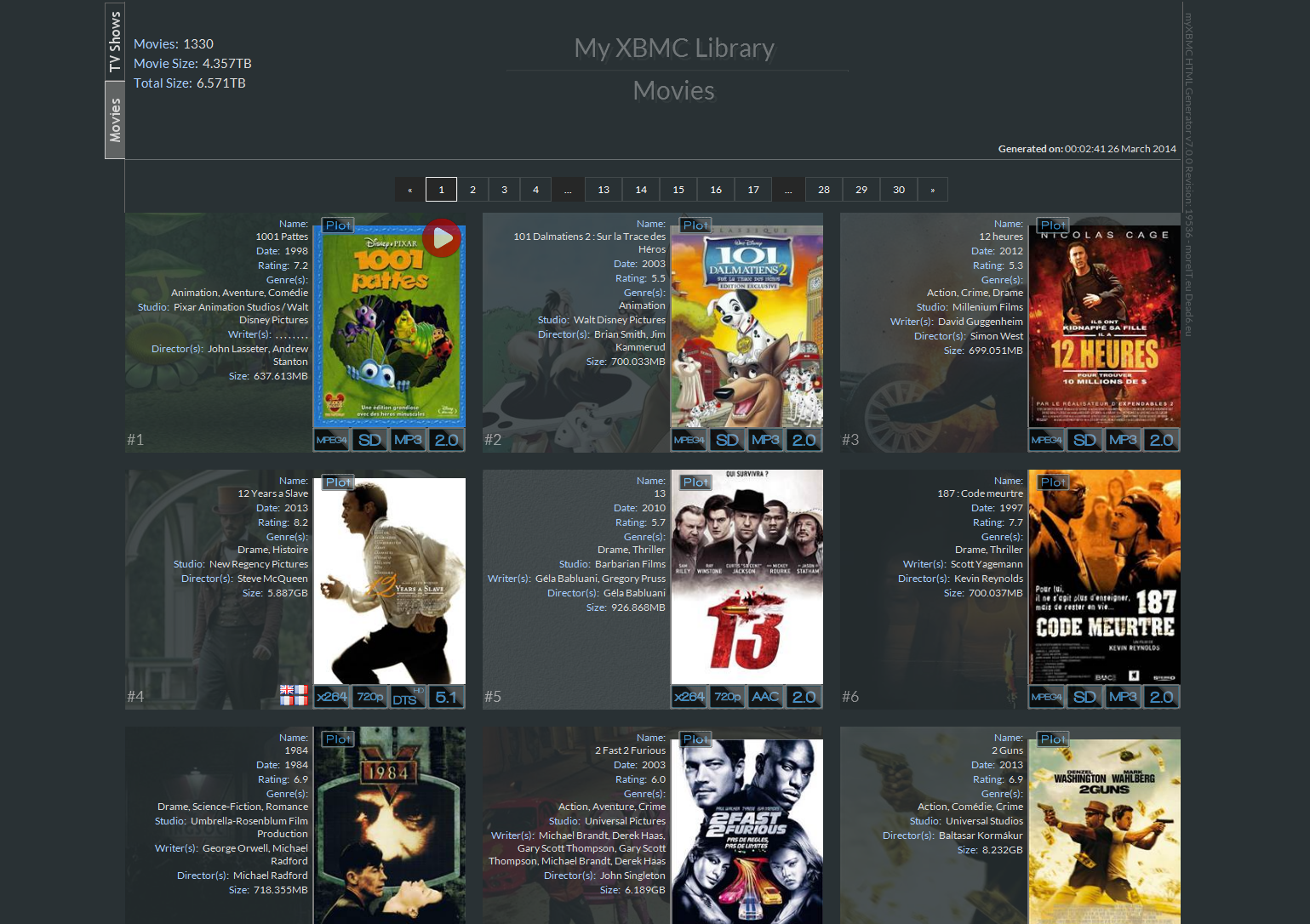Open the 12 heures movie poster

click(x=1105, y=326)
